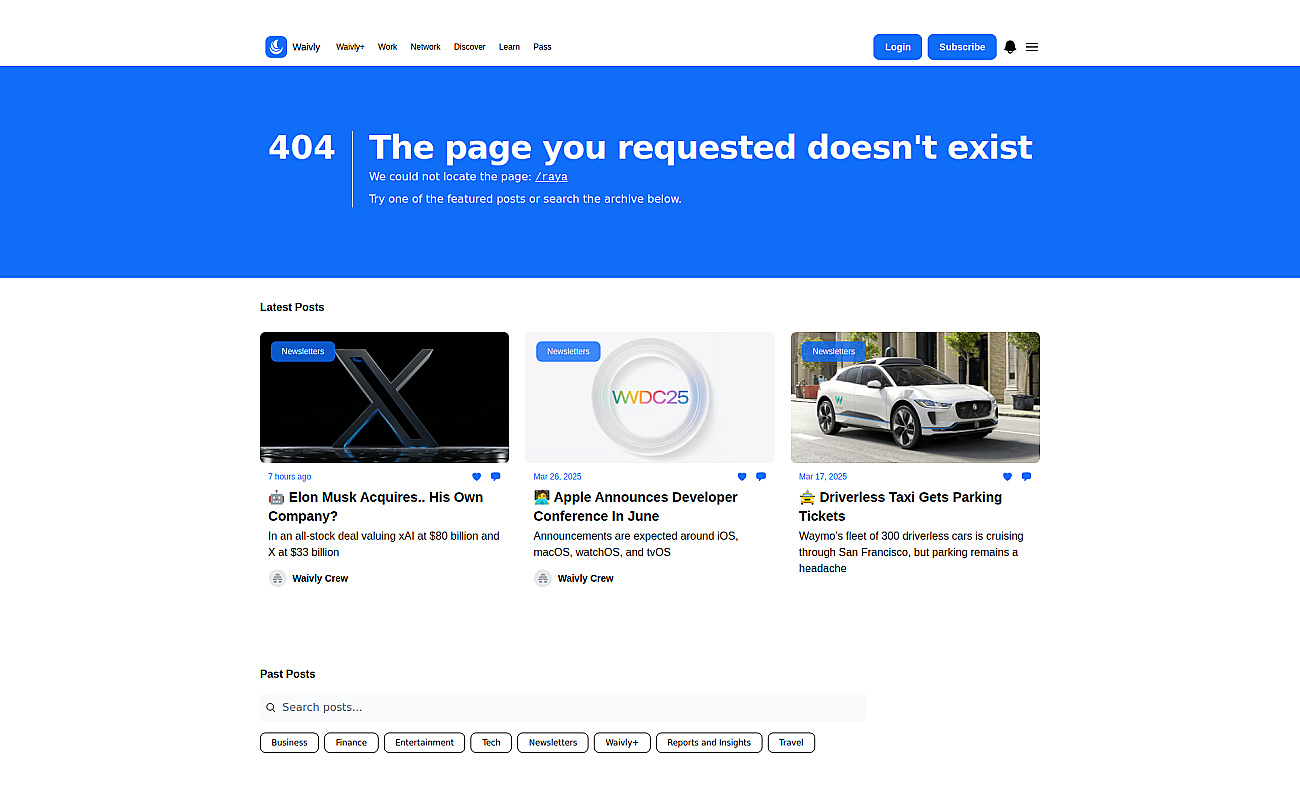Focus the Search posts input field
Image resolution: width=1300 pixels, height=788 pixels.
point(563,708)
